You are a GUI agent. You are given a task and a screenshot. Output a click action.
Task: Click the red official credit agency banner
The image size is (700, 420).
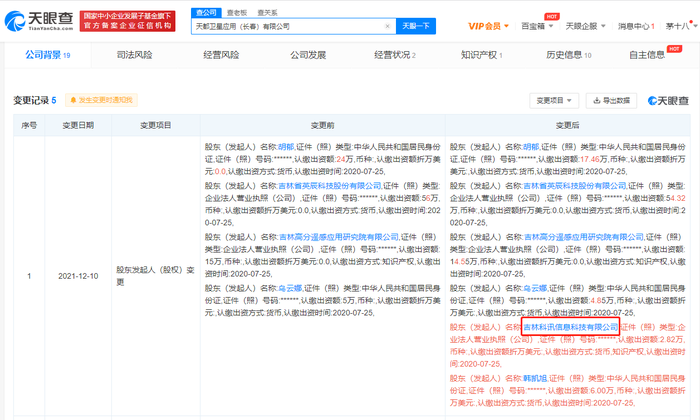128,21
